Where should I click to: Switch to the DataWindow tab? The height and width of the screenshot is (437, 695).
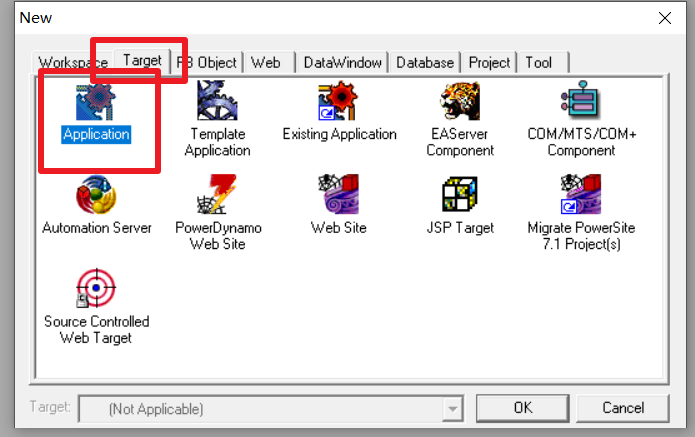tap(342, 63)
